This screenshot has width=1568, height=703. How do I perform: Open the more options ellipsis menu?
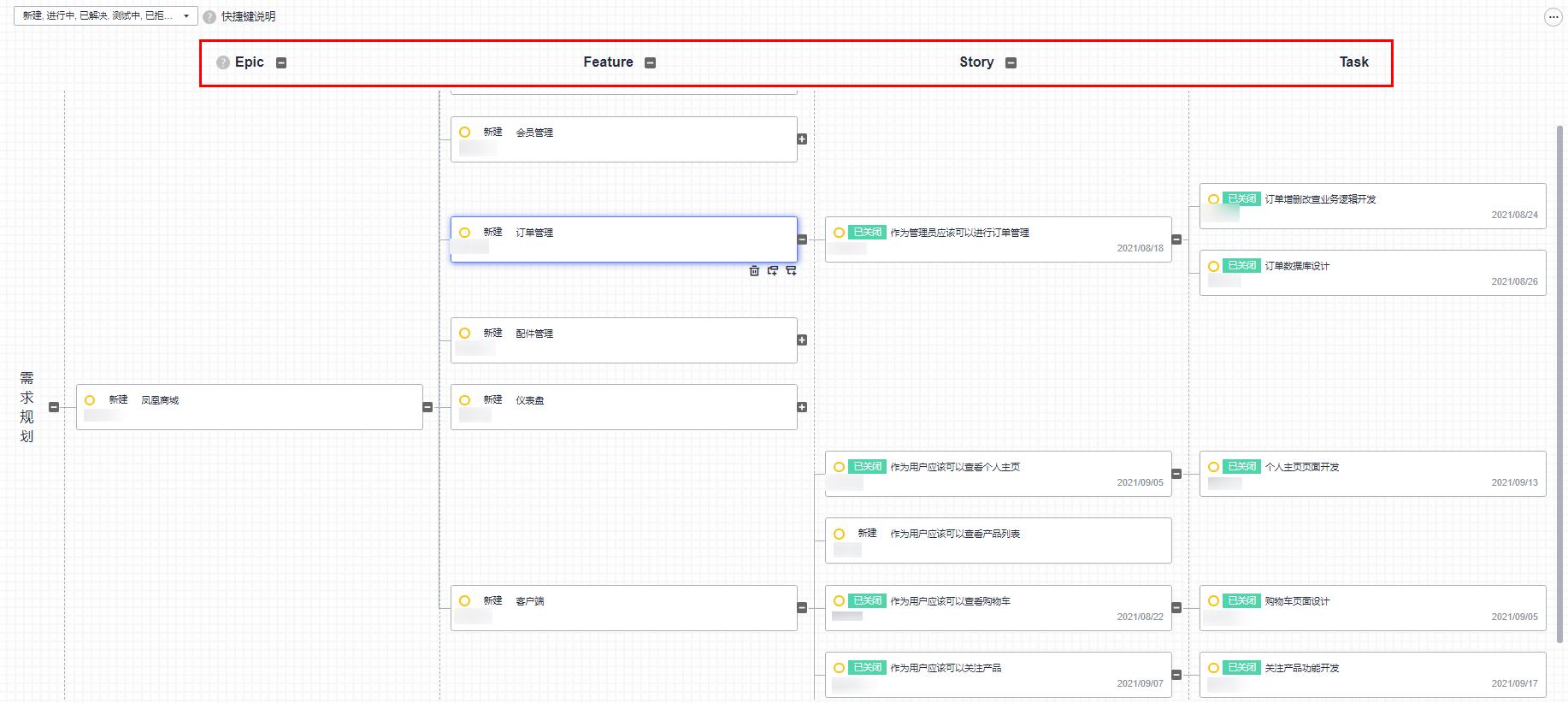click(1553, 17)
